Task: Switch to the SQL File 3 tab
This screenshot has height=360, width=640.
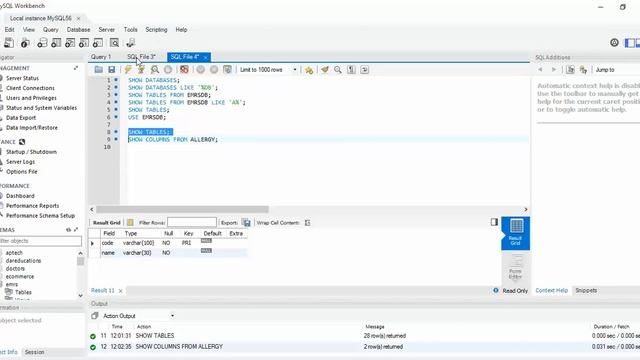Action: click(141, 57)
